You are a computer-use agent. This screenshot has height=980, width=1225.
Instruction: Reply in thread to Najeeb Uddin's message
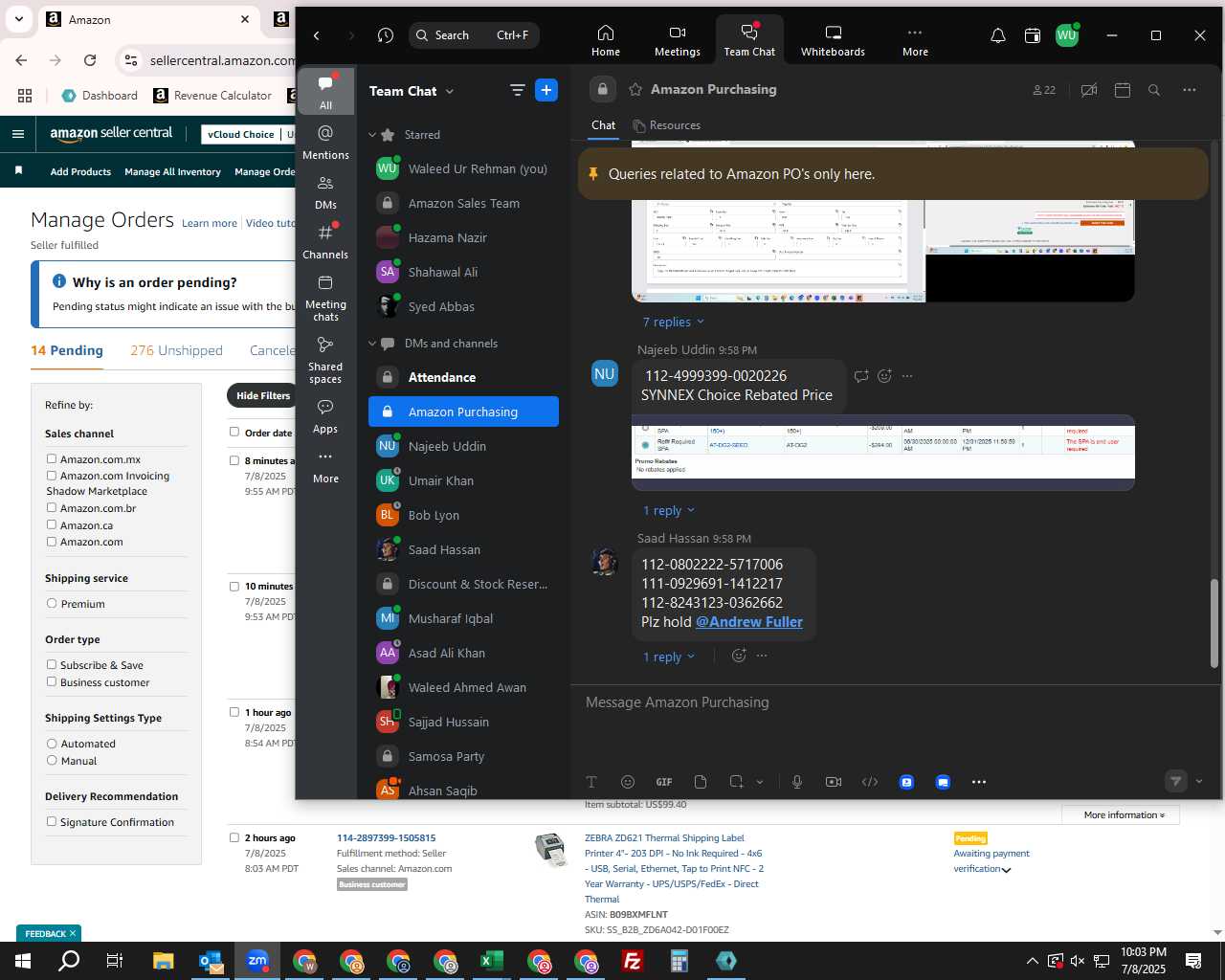tap(861, 376)
